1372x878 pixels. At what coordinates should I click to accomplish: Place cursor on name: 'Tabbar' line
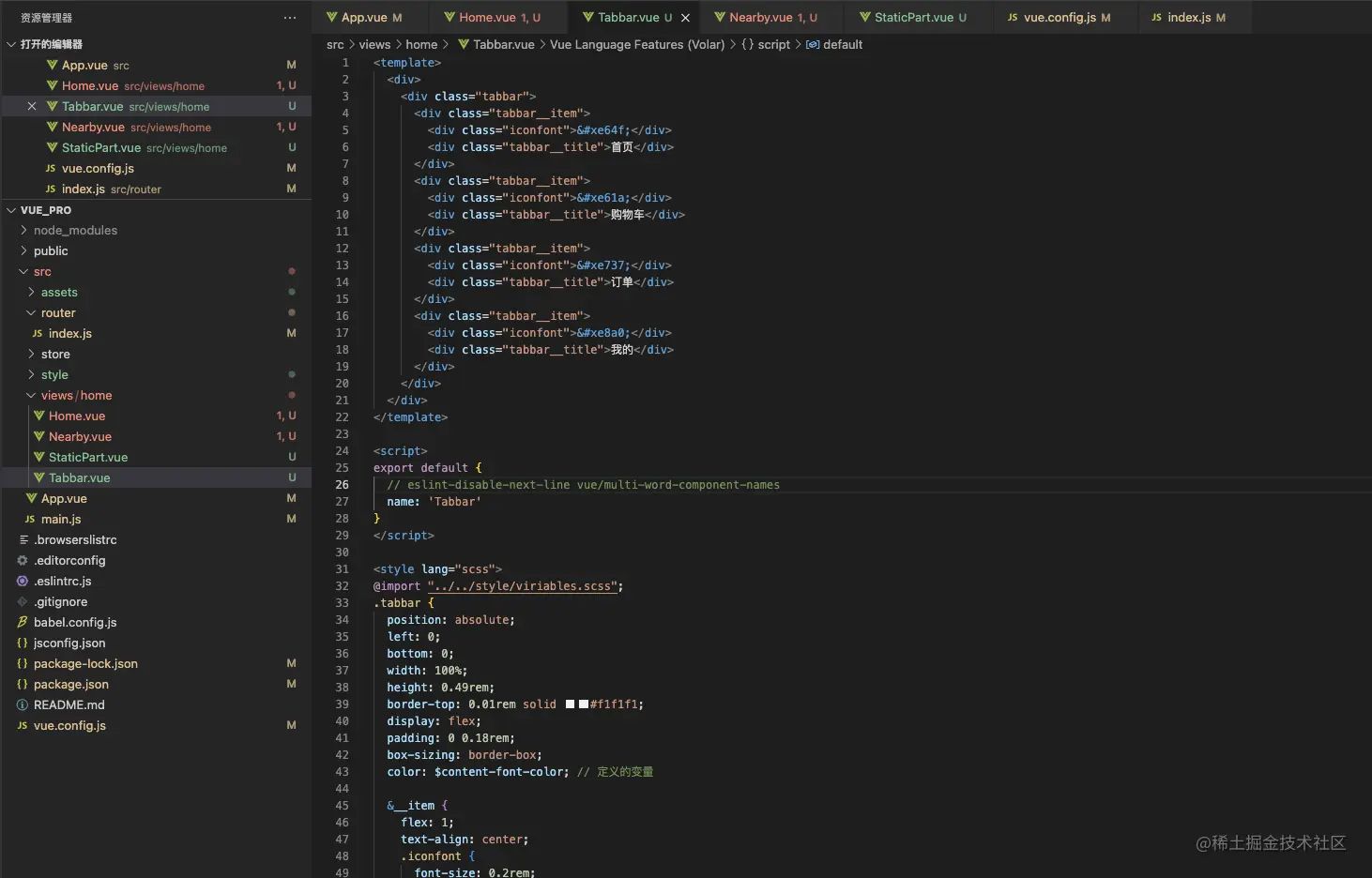click(x=434, y=502)
